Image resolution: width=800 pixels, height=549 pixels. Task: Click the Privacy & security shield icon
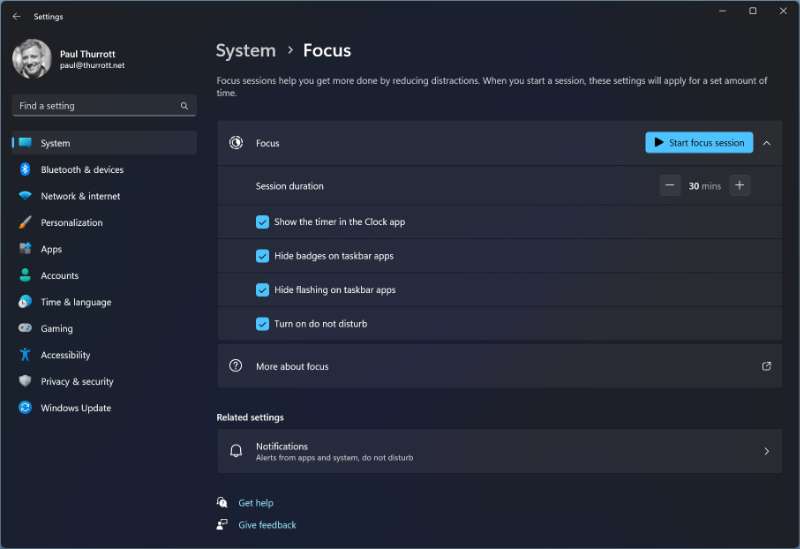click(x=25, y=382)
